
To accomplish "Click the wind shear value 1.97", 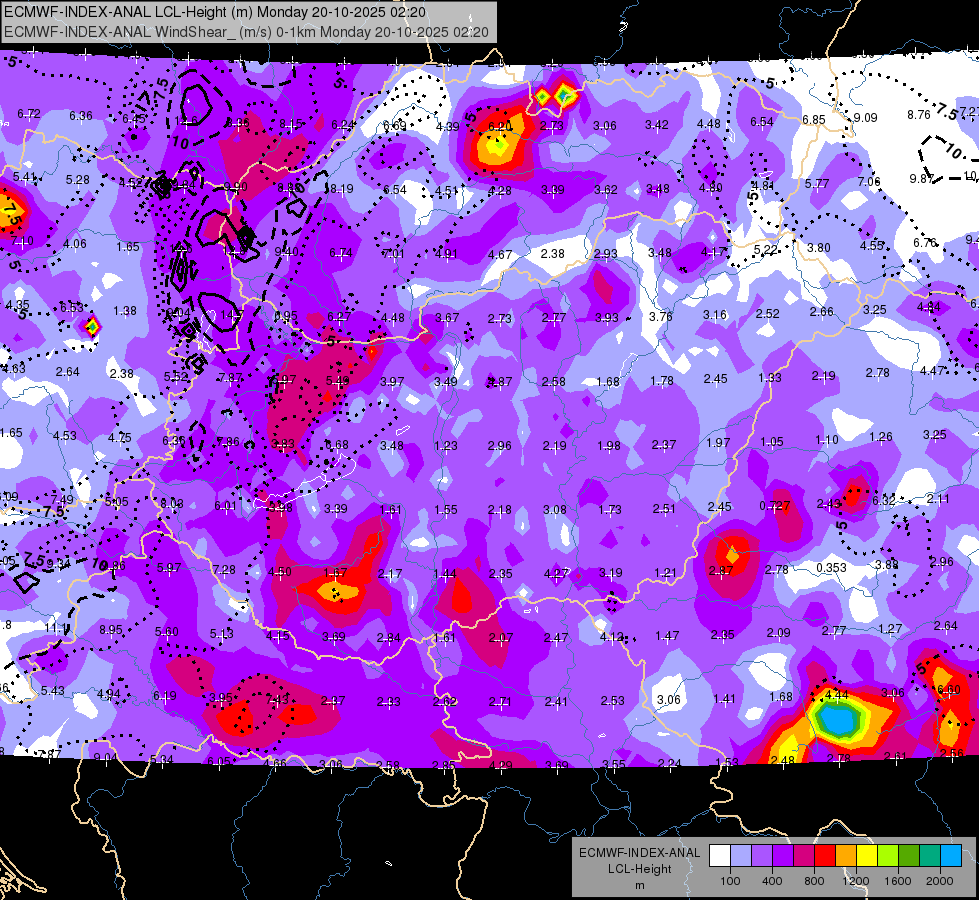I will pos(718,442).
